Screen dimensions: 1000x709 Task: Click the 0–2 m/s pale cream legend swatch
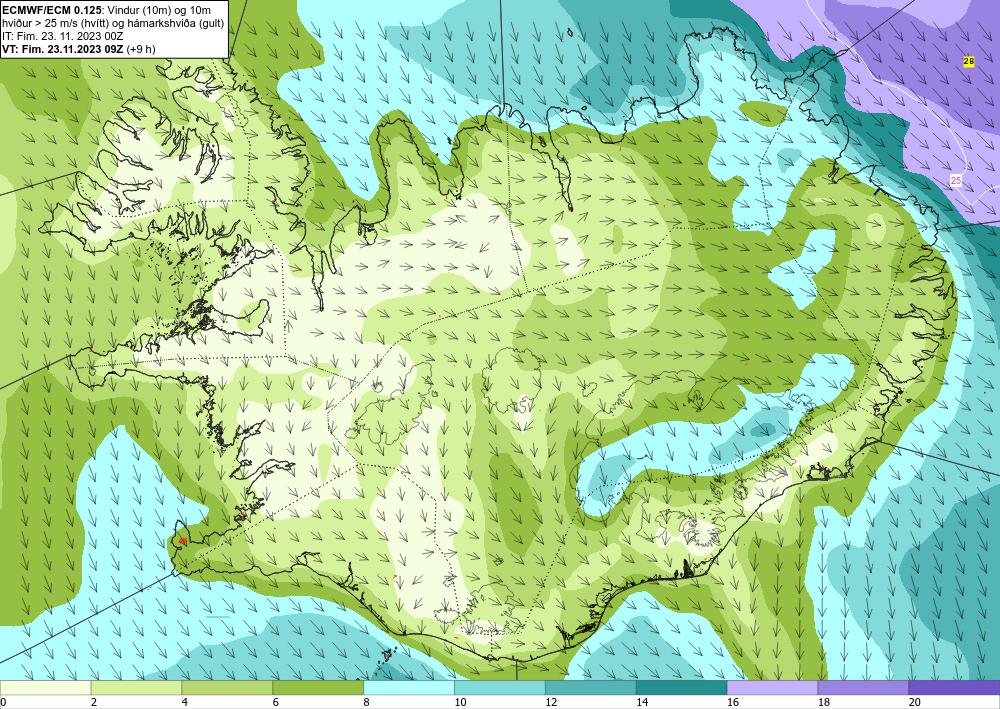point(45,688)
